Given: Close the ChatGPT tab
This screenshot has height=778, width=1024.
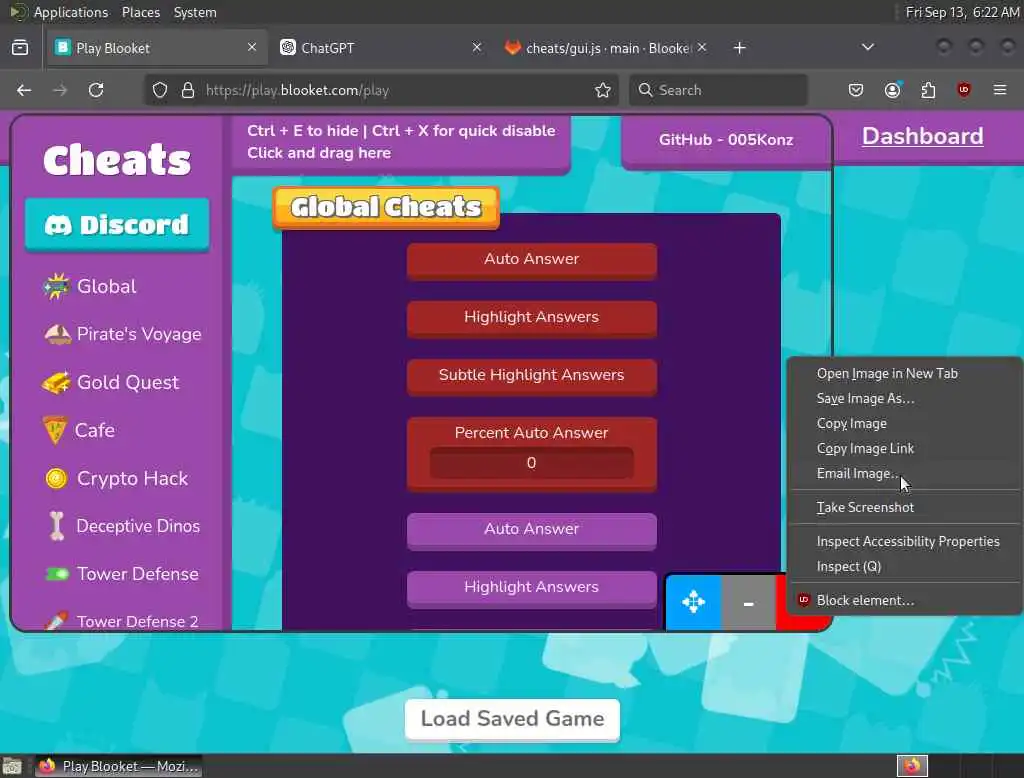Looking at the screenshot, I should point(477,47).
